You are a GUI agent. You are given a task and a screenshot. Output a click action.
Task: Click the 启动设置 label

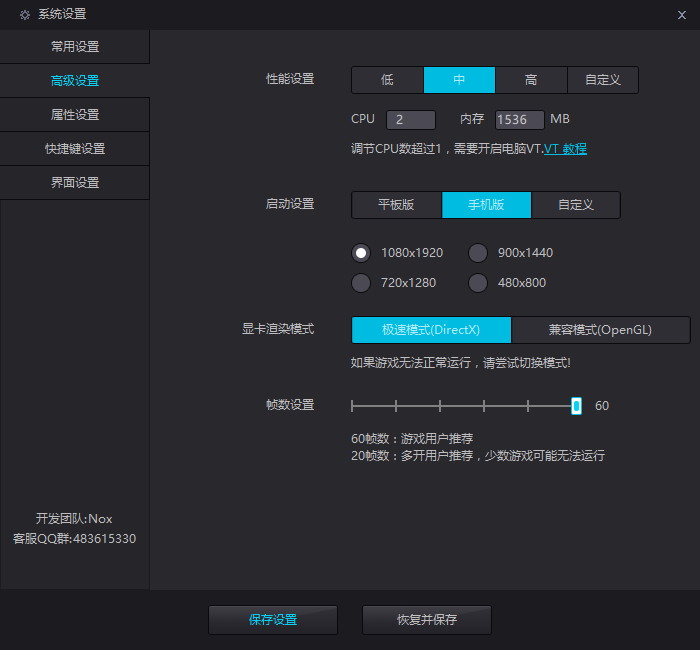tap(290, 204)
